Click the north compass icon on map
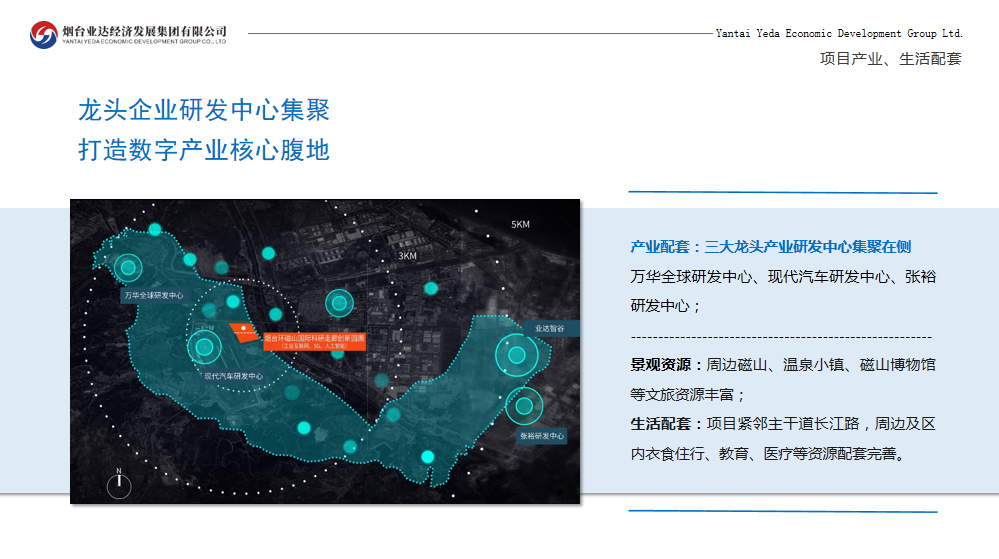999x559 pixels. (119, 484)
